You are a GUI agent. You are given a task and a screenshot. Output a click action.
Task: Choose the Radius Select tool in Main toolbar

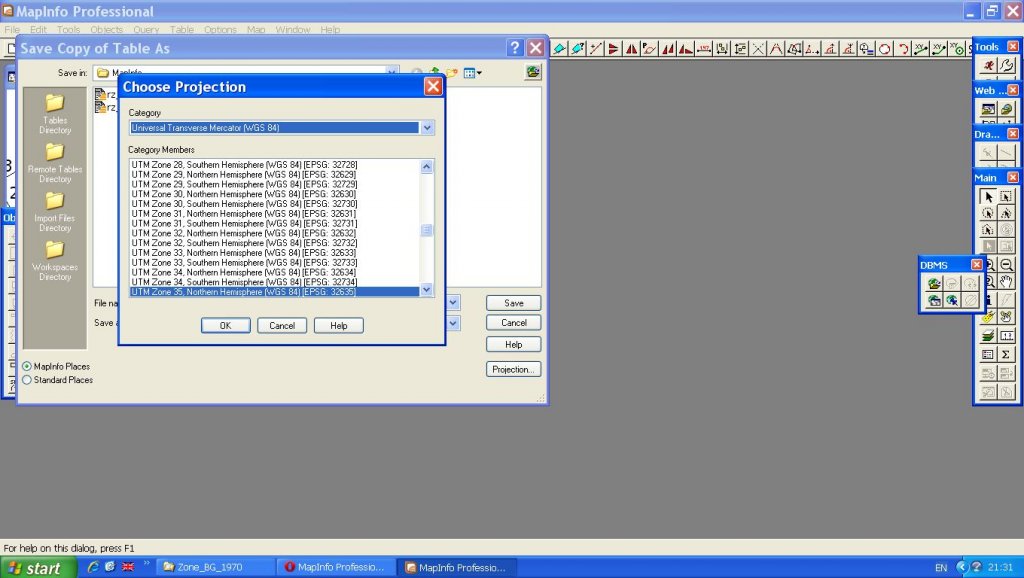988,213
